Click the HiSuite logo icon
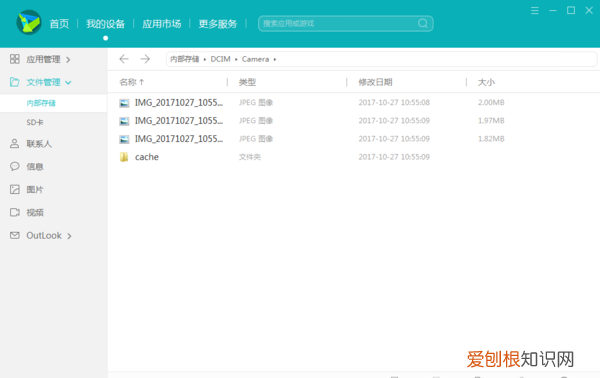Screen dimensions: 600x378 click(29, 22)
